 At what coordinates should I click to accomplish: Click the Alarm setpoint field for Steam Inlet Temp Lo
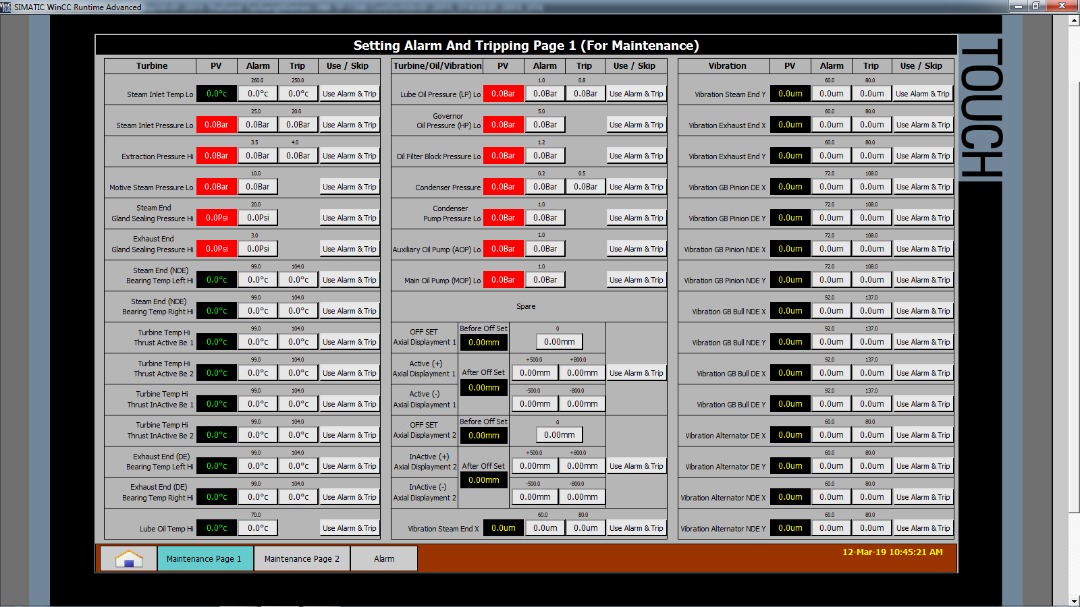tap(257, 94)
